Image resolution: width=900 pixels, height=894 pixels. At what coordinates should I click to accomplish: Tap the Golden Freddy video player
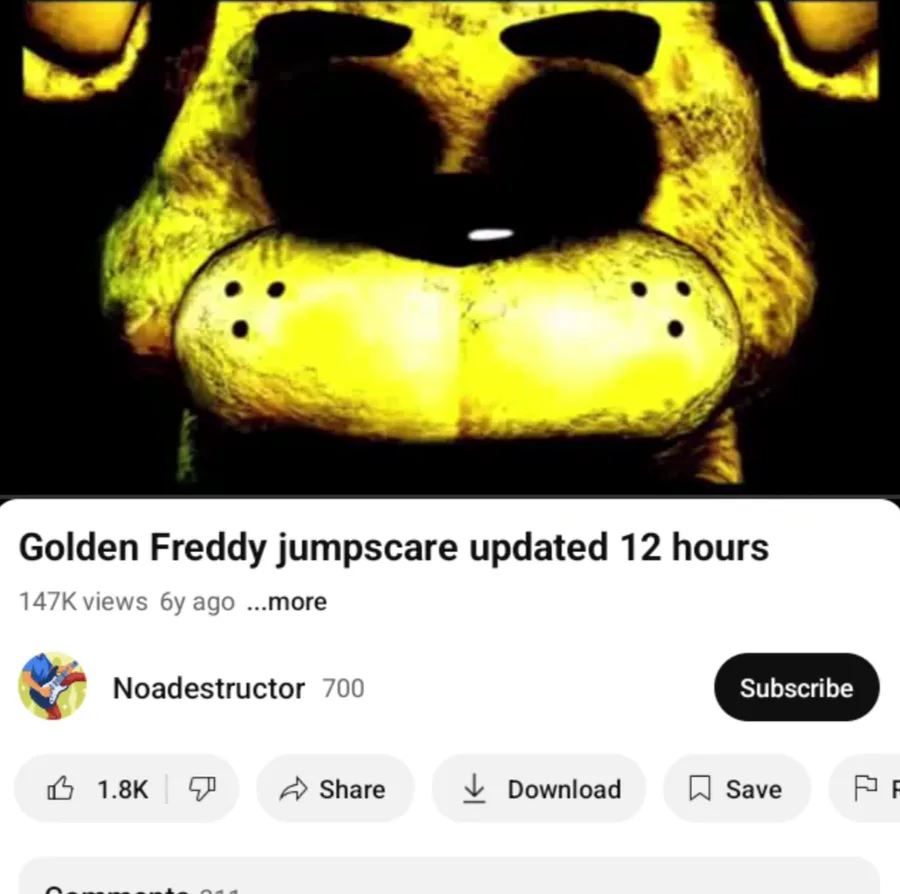click(450, 247)
